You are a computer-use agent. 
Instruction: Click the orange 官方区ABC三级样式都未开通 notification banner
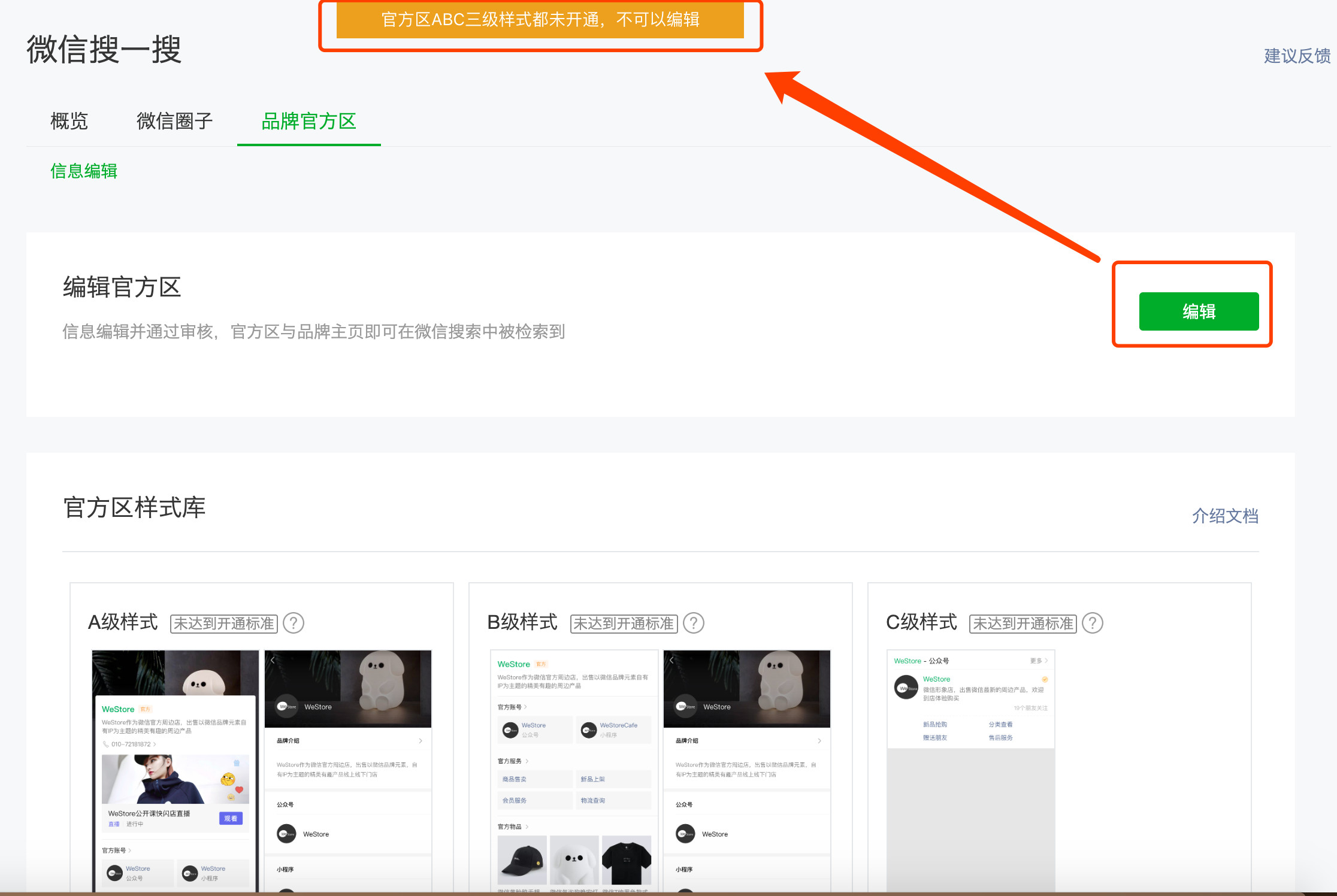pos(540,20)
